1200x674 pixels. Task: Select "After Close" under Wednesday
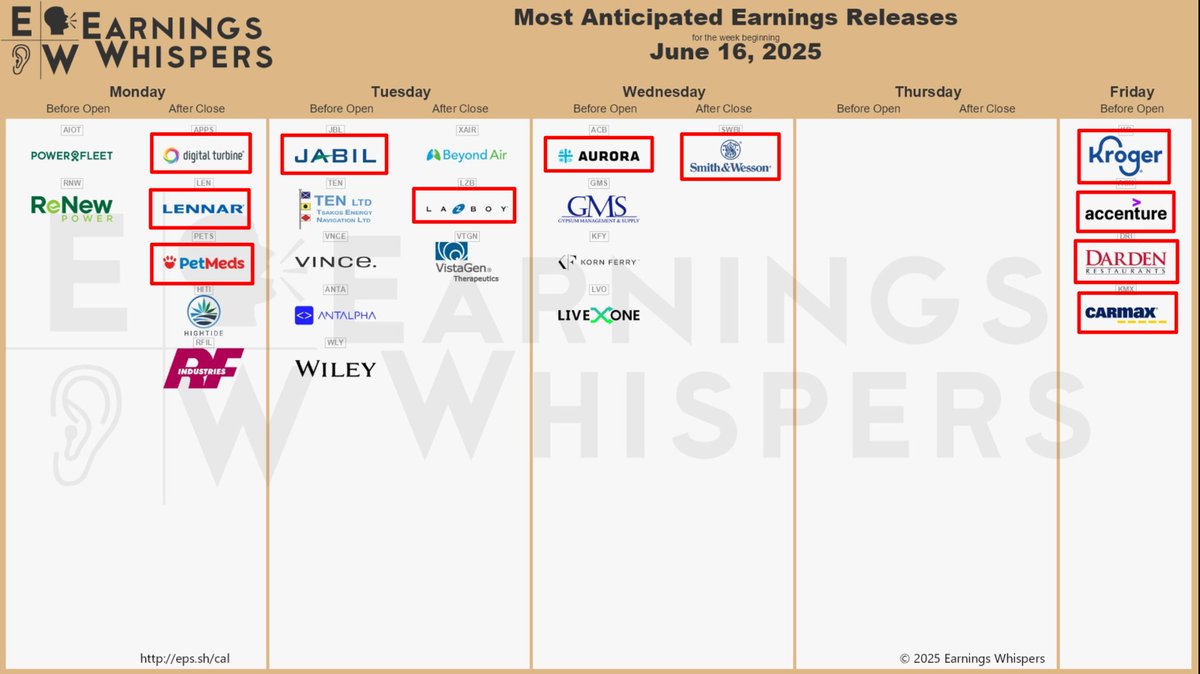[x=724, y=109]
